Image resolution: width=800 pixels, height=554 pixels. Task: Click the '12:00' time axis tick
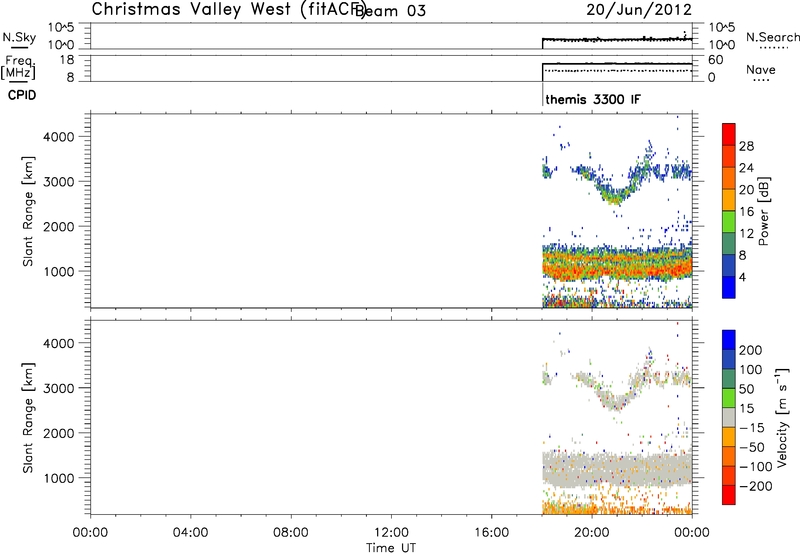(x=391, y=533)
